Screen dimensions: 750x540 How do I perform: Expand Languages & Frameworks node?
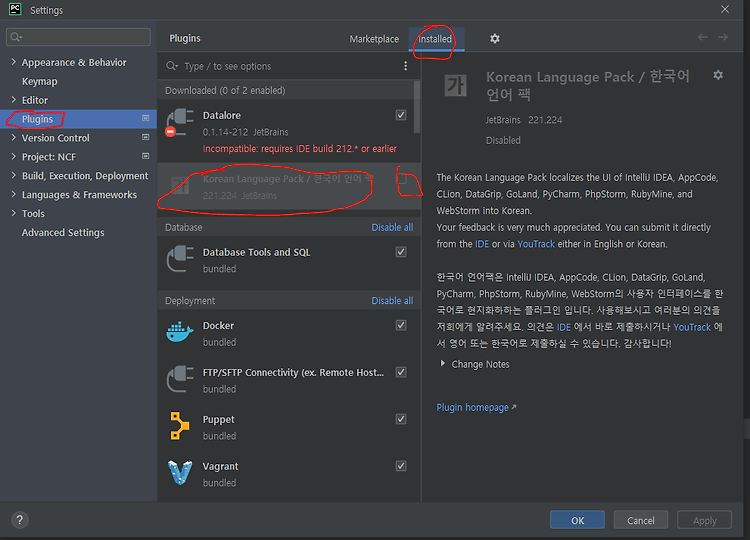pyautogui.click(x=13, y=194)
